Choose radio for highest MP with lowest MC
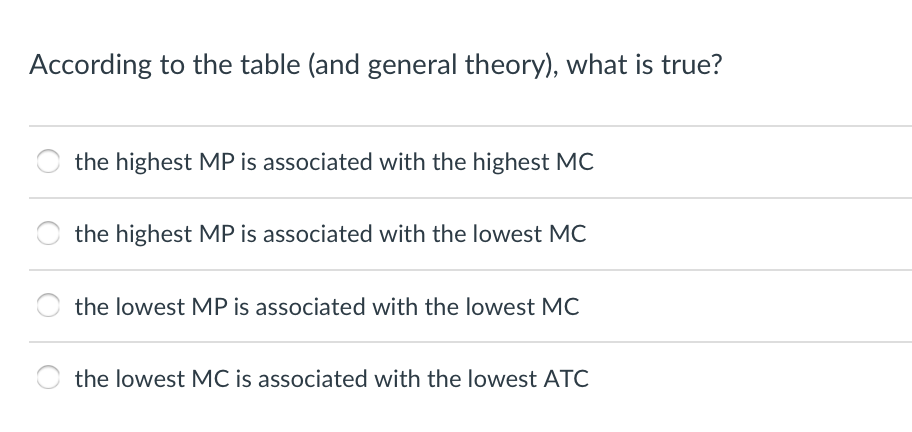 click(48, 234)
